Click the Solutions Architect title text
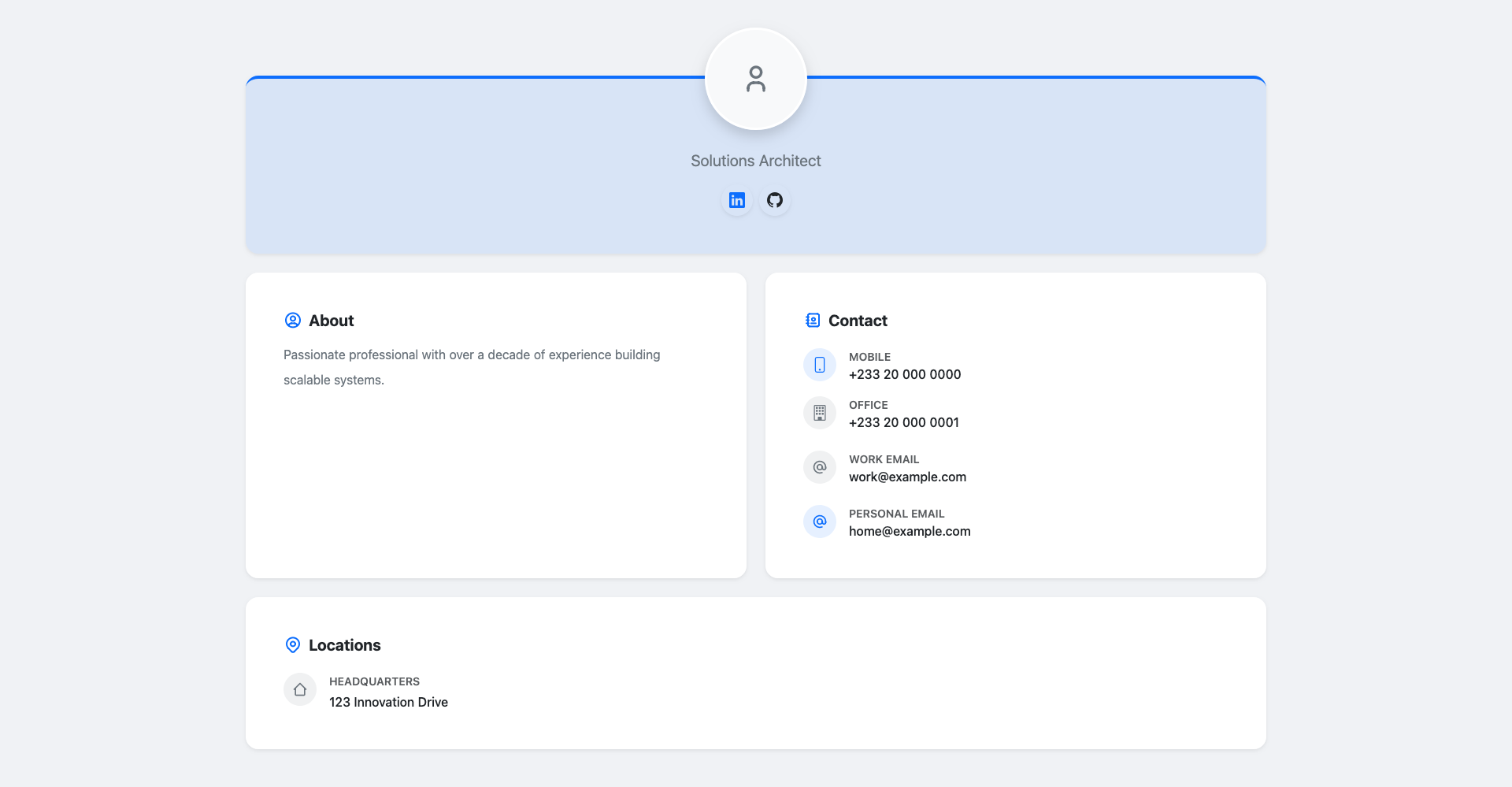1512x787 pixels. click(x=756, y=161)
